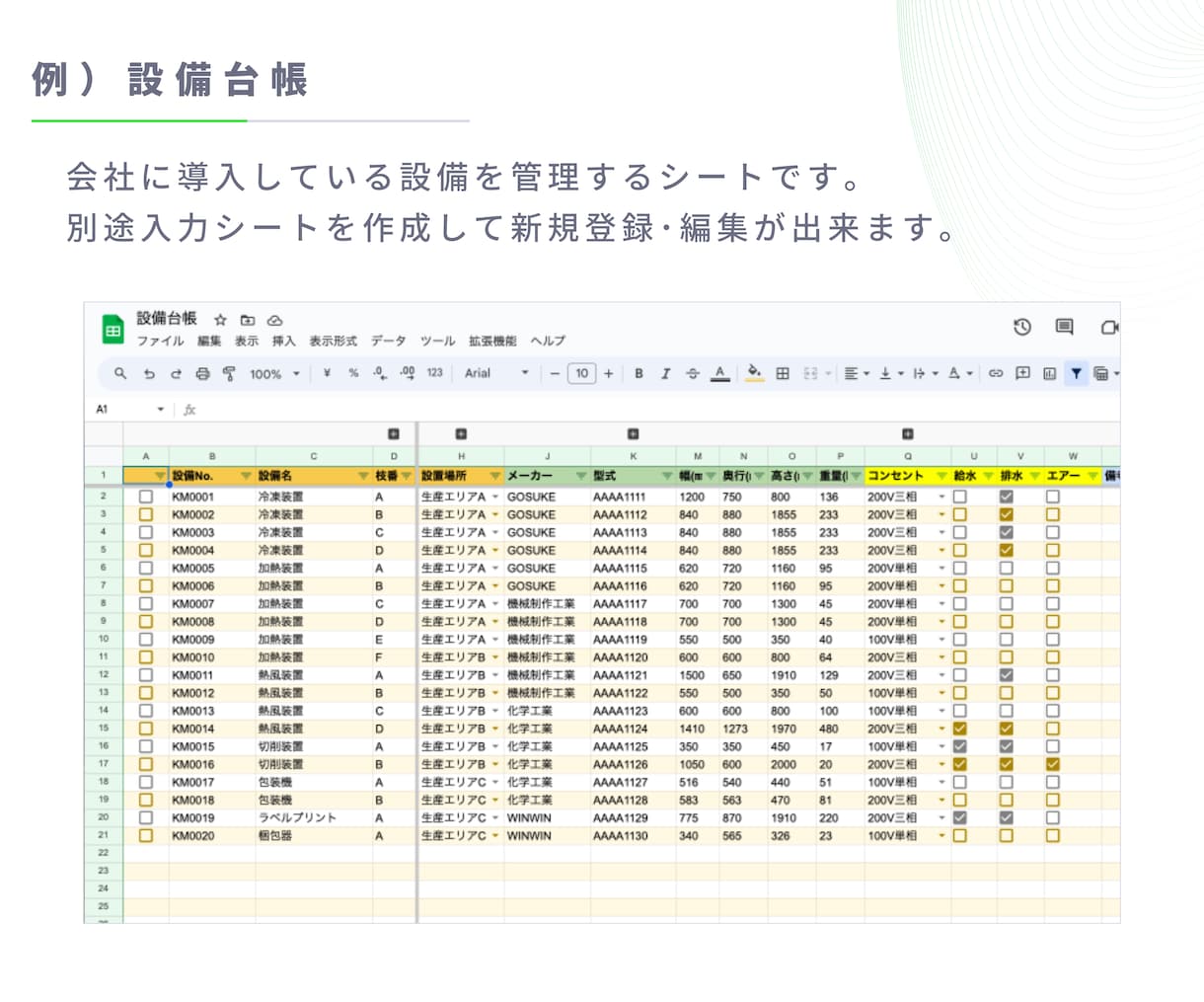Increase decimal places
The width and height of the screenshot is (1204, 1002).
(x=407, y=373)
